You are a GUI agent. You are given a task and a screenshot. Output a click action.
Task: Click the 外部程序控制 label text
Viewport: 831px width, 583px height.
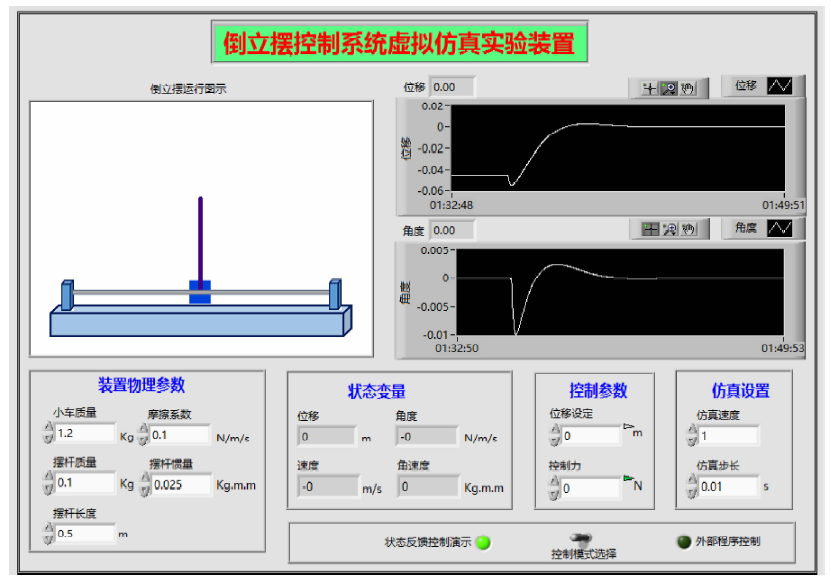pos(728,541)
